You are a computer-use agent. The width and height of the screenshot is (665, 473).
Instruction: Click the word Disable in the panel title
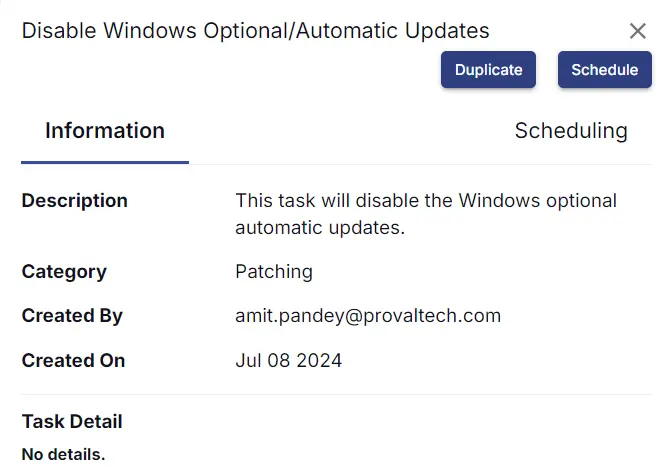click(59, 31)
